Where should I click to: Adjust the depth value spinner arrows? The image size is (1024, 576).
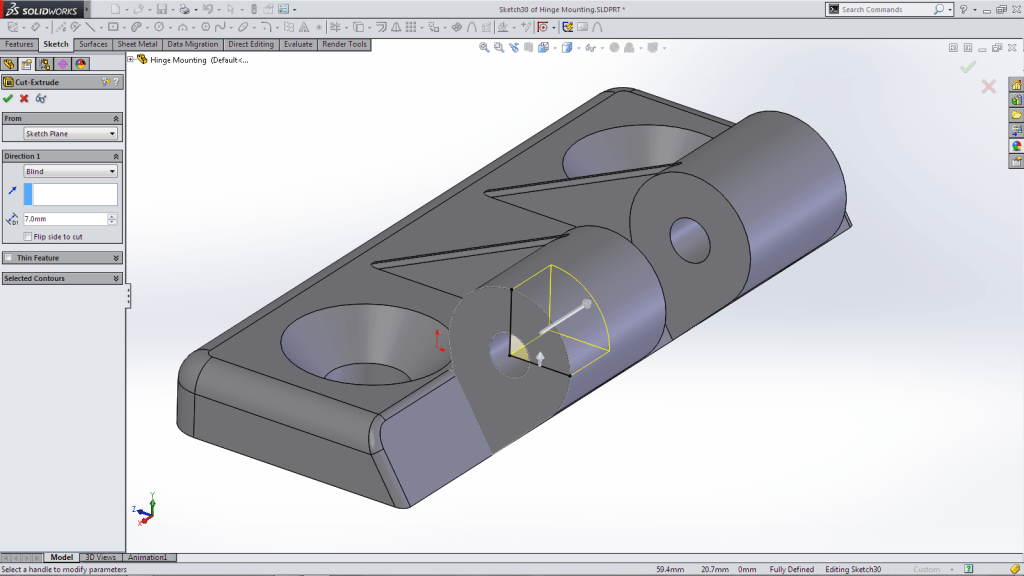click(x=112, y=218)
